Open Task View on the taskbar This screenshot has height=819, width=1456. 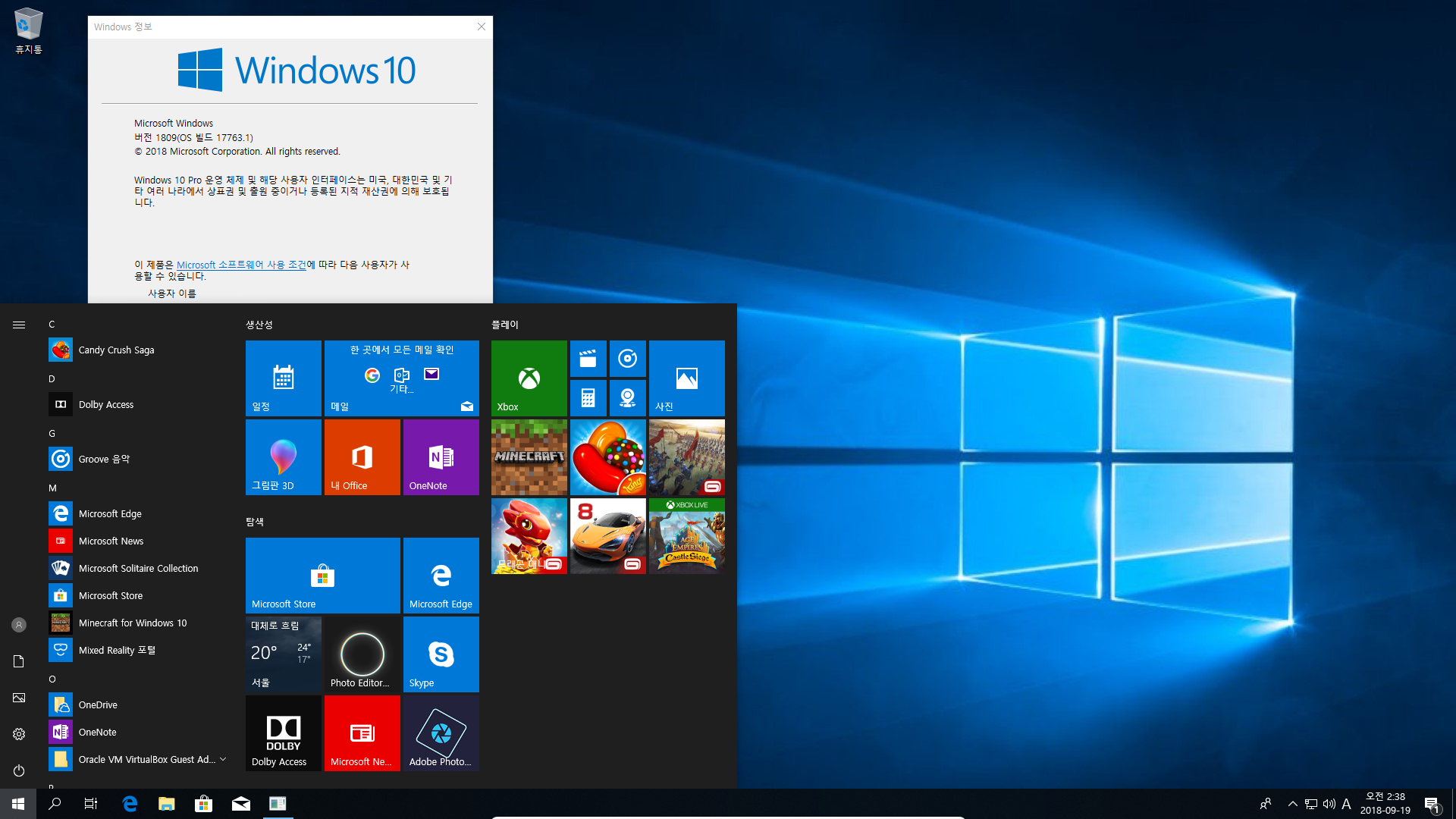pyautogui.click(x=91, y=804)
